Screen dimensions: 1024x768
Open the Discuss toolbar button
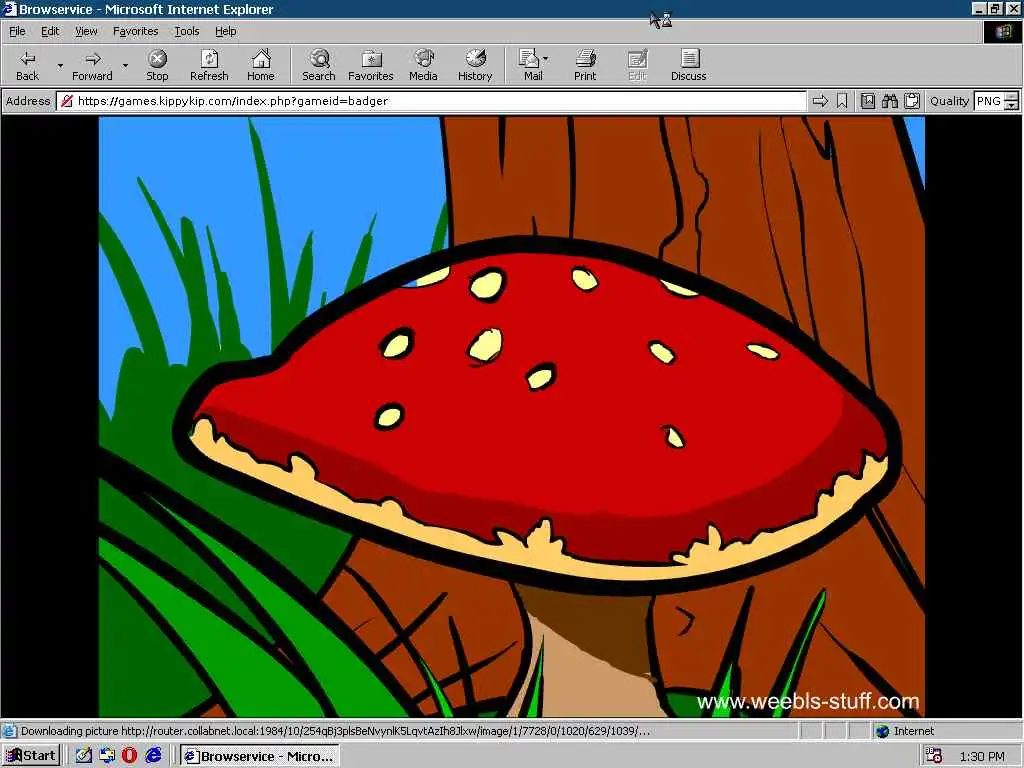click(688, 65)
